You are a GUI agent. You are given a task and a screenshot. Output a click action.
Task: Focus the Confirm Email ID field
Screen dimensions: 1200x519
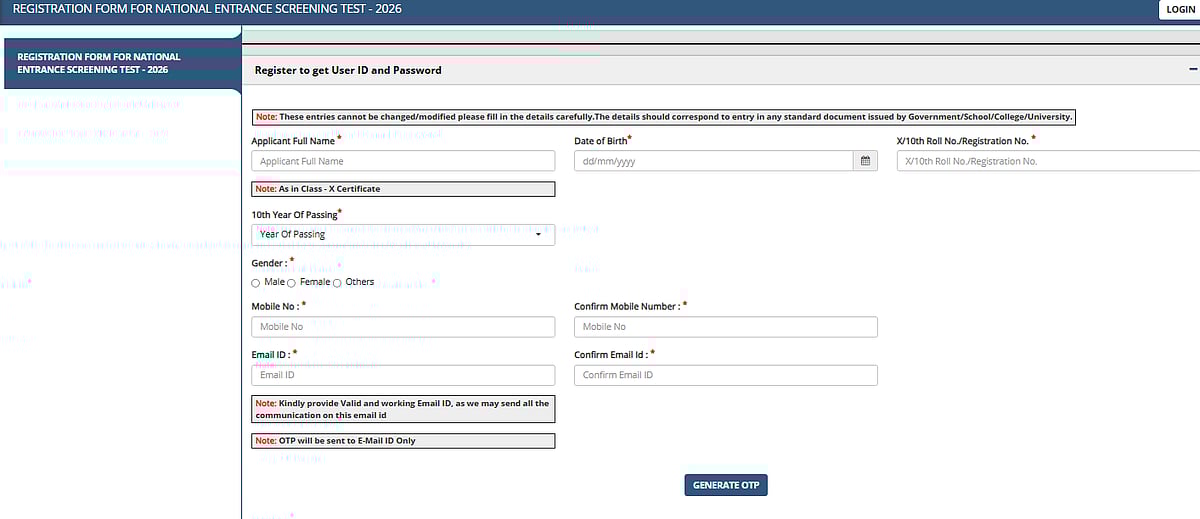coord(725,375)
